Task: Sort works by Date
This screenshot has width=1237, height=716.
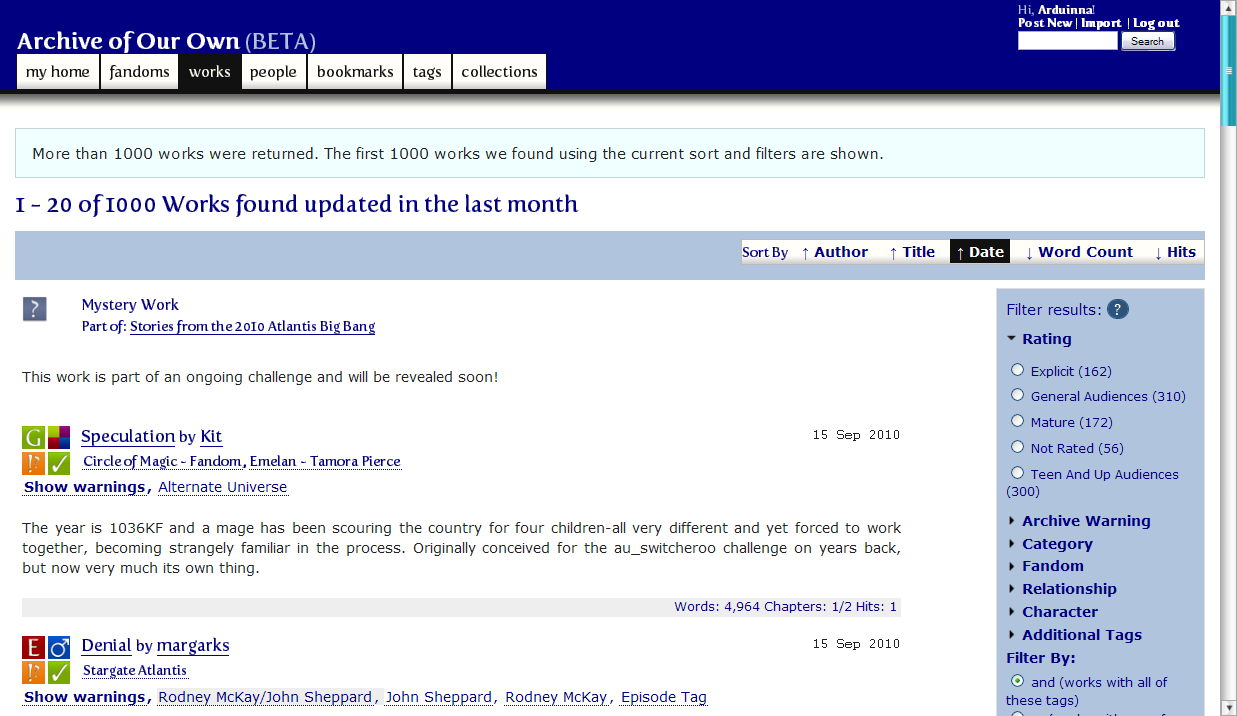Action: click(x=980, y=252)
